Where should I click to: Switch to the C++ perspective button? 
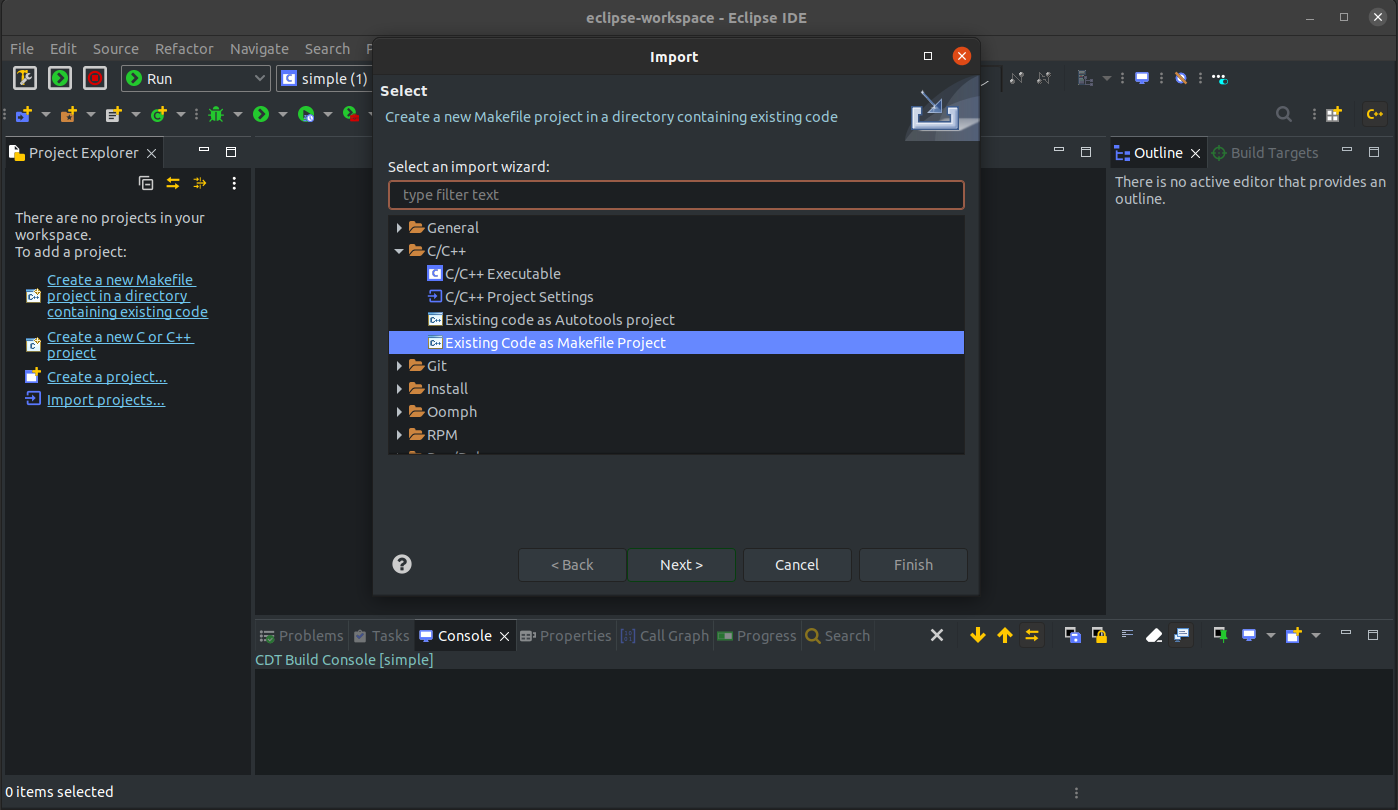[1375, 115]
